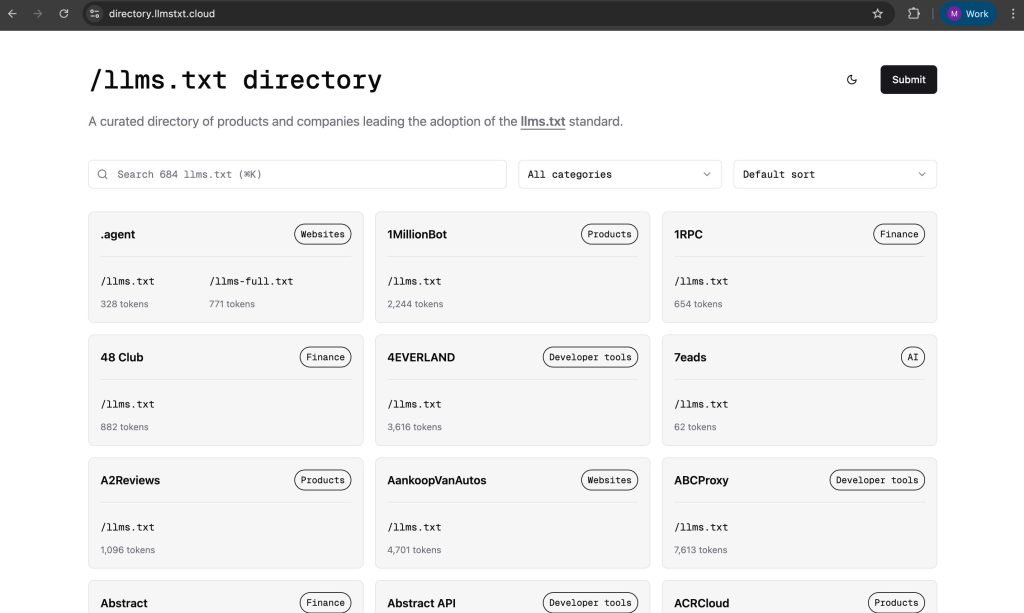The width and height of the screenshot is (1024, 613).
Task: Click Products tag on A2Reviews card
Action: coord(323,480)
